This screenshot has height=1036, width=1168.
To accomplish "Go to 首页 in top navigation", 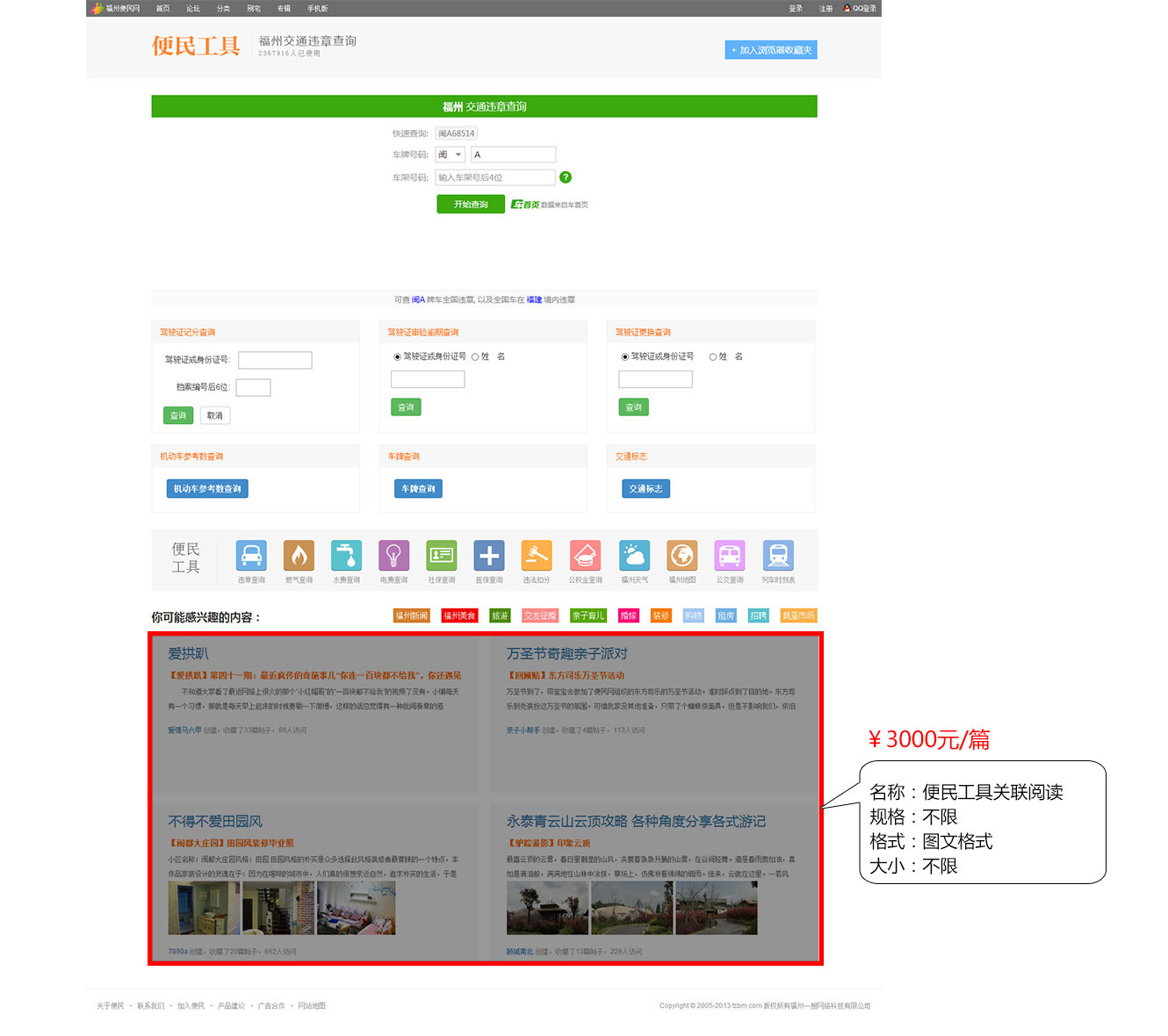I will (x=163, y=8).
